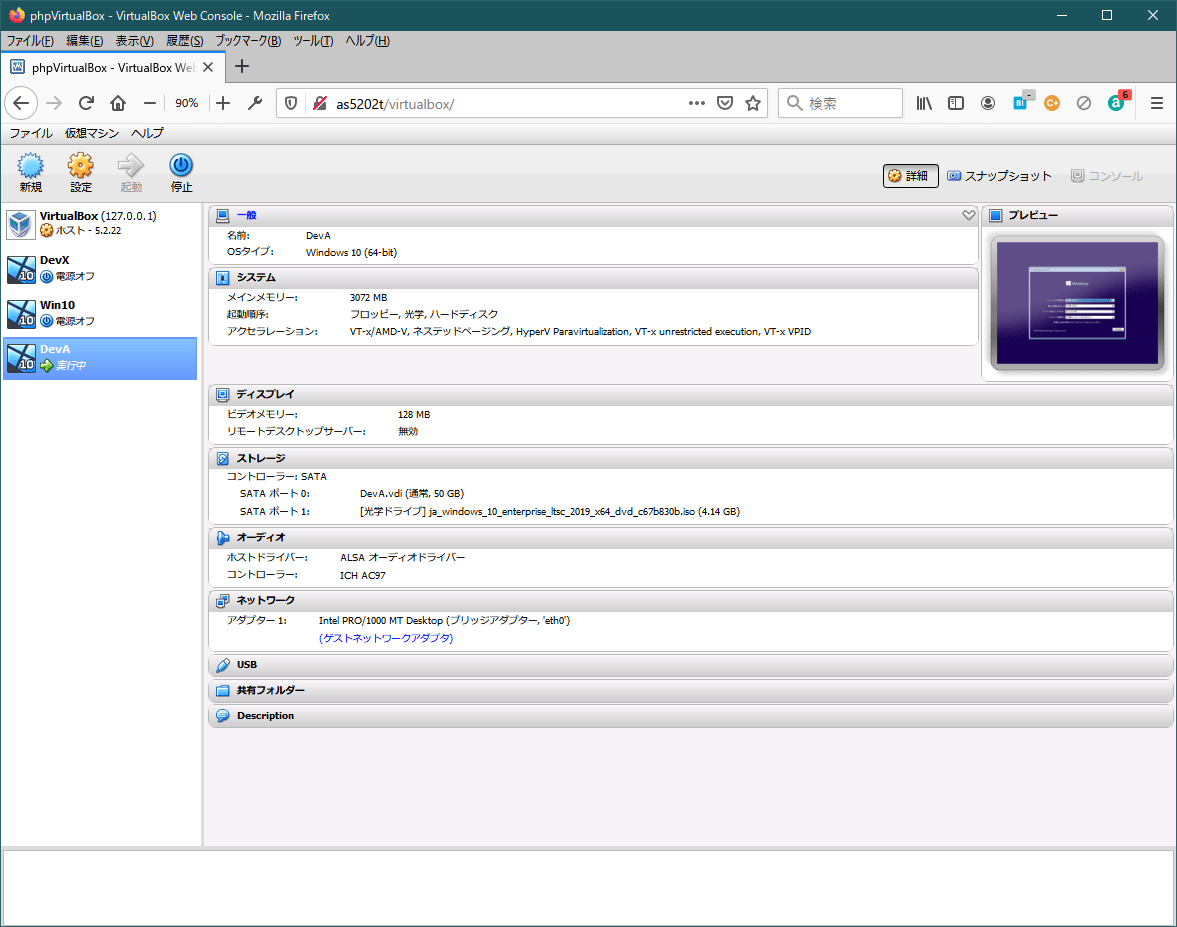
Task: Open the app ヘルプ menu
Action: 147,133
